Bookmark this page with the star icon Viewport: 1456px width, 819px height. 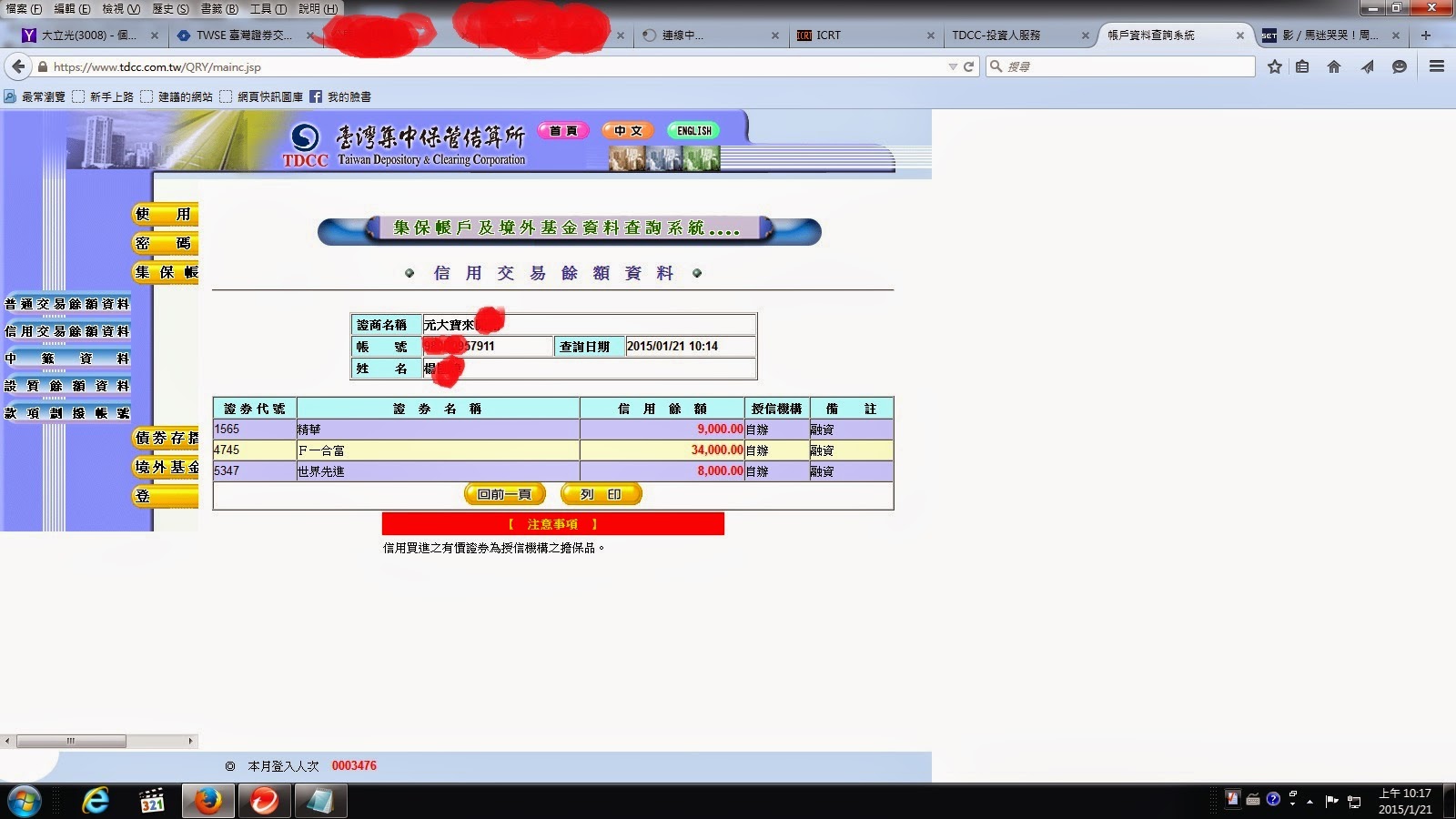pos(1275,66)
